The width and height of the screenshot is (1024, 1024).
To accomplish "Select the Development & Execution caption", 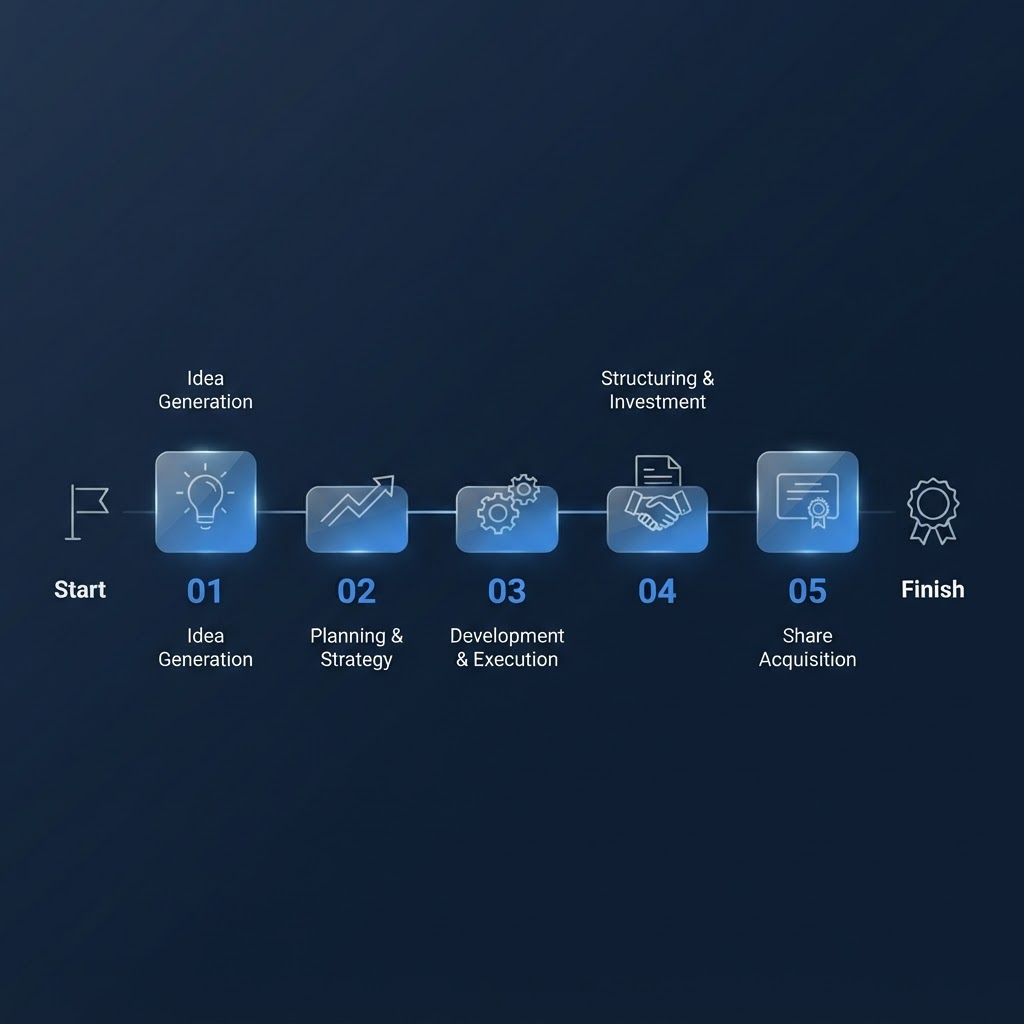I will (x=507, y=648).
